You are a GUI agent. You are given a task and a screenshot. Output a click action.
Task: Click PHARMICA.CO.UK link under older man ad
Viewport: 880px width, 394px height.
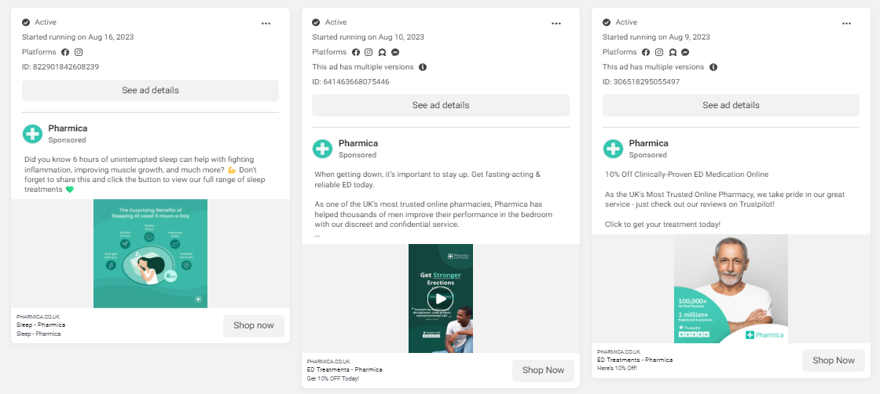[618, 351]
